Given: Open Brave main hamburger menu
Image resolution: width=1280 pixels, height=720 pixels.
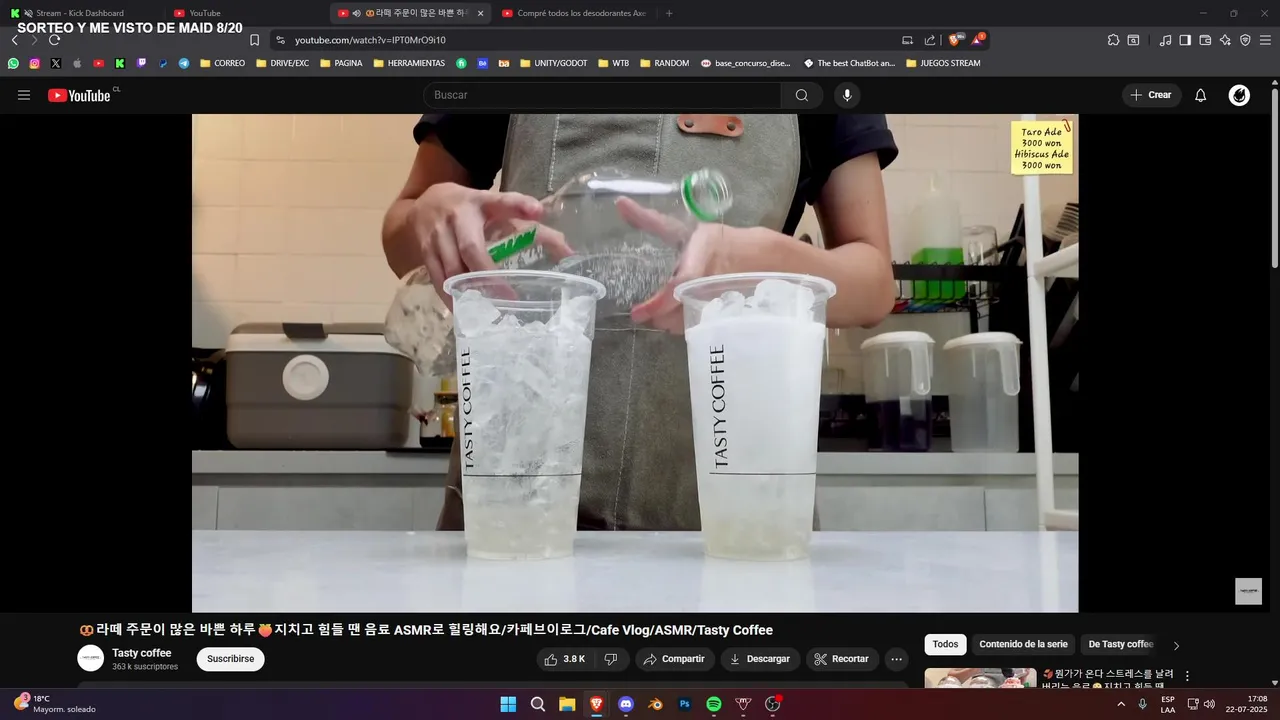Looking at the screenshot, I should (1265, 40).
